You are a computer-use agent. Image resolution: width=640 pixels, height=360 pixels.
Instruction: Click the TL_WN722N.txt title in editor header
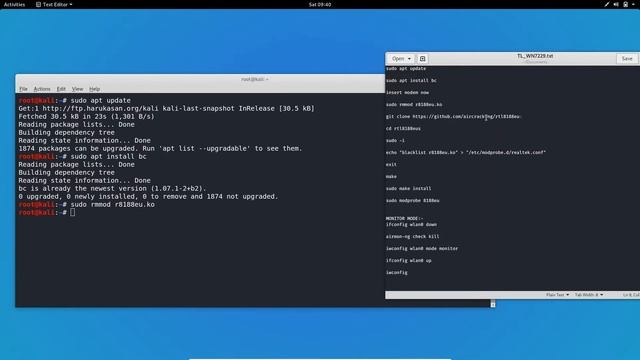pos(535,56)
